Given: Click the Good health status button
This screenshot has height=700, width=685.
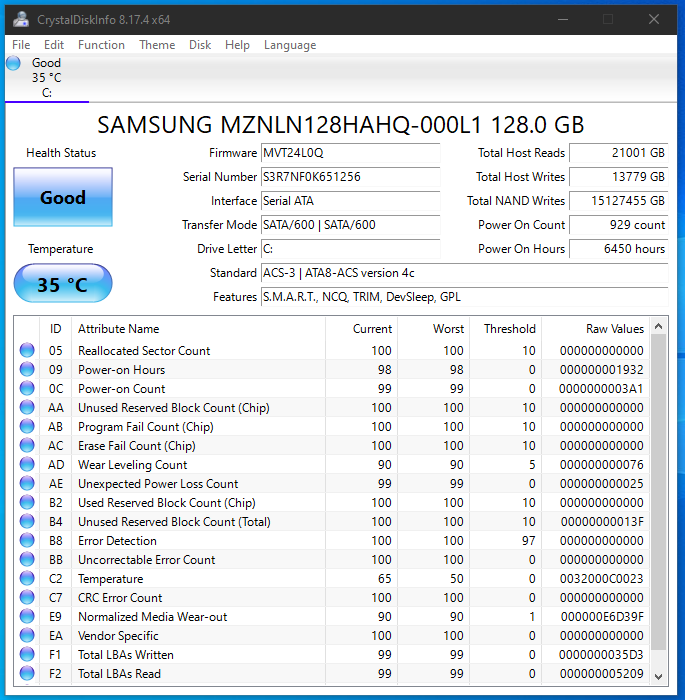Looking at the screenshot, I should (x=63, y=197).
